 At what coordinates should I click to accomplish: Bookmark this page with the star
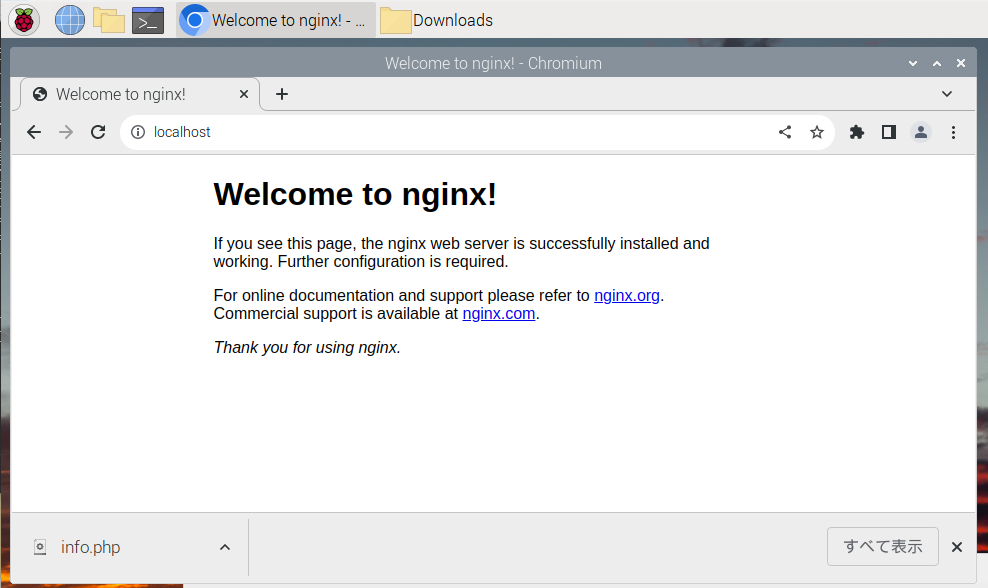coord(817,132)
